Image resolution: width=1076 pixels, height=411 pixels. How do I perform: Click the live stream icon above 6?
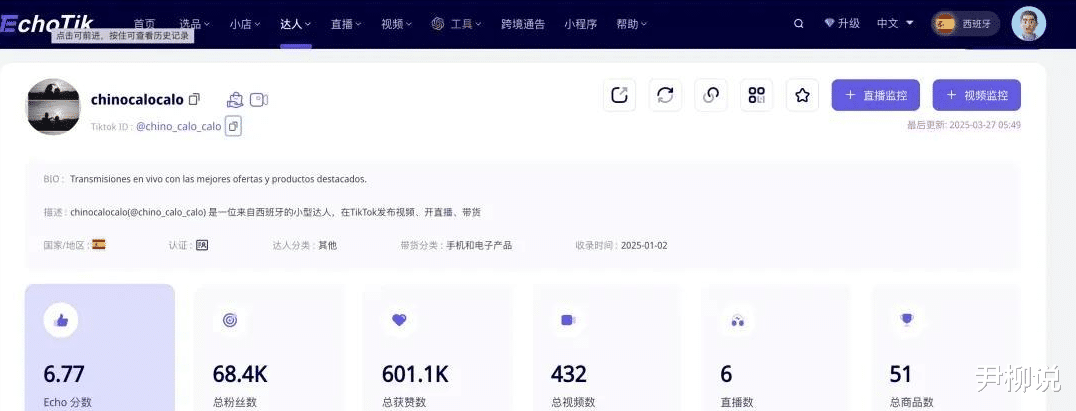point(738,320)
